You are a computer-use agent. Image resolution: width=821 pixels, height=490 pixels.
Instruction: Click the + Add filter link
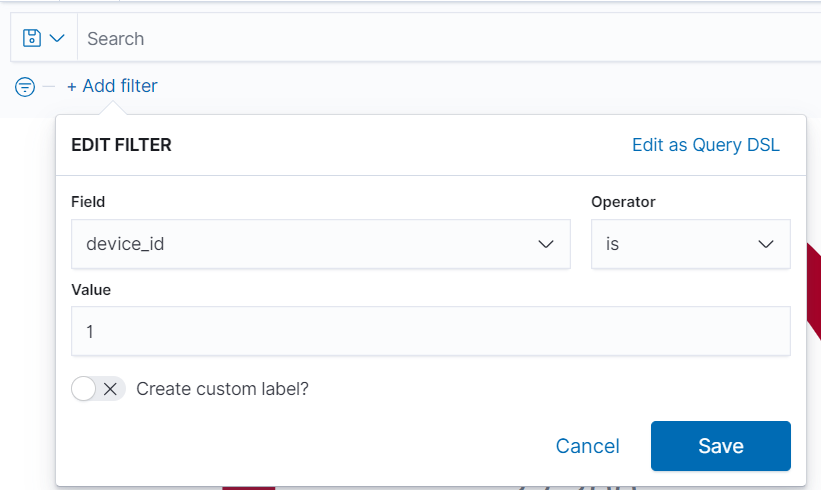(x=112, y=86)
